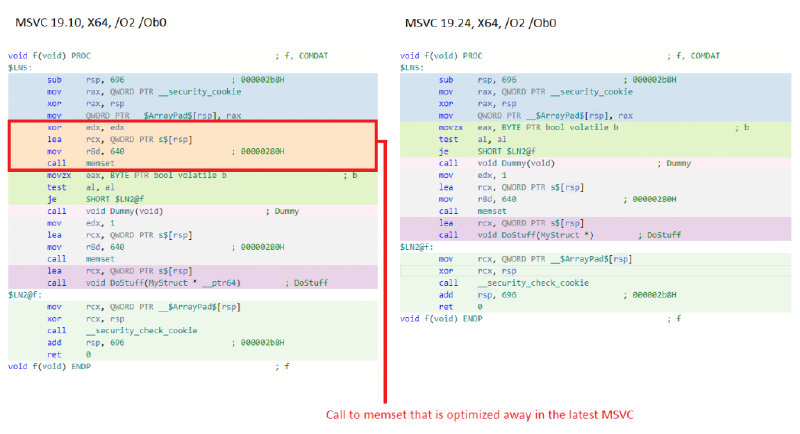Click 'ret 0' in the right listing
The image size is (800, 434).
pyautogui.click(x=462, y=305)
